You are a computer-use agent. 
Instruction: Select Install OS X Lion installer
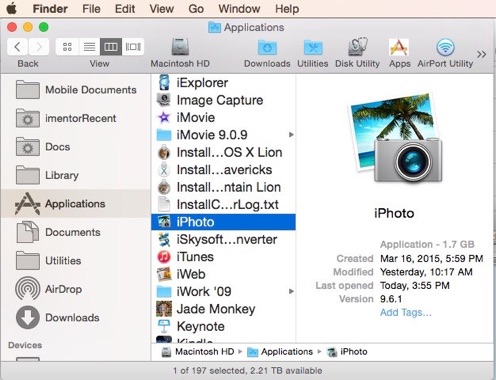[223, 152]
